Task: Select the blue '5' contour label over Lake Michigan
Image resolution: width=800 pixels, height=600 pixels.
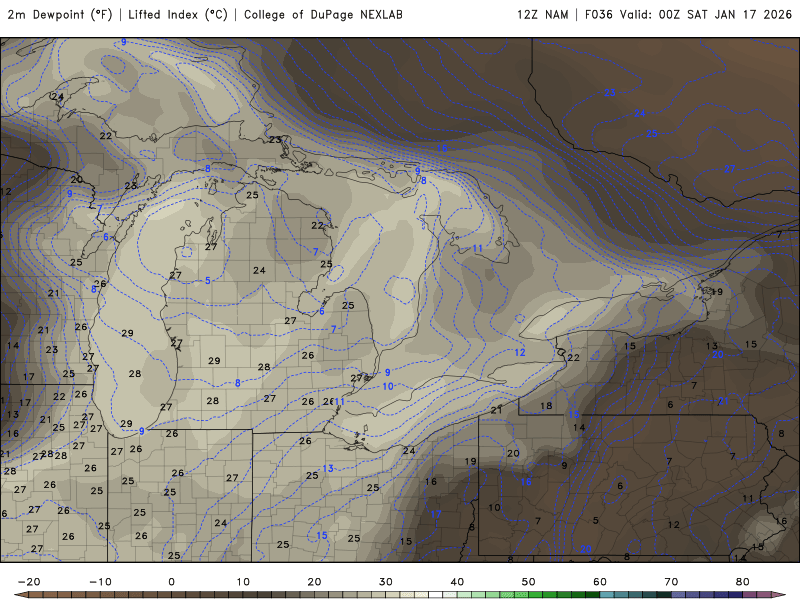Action: pyautogui.click(x=208, y=281)
